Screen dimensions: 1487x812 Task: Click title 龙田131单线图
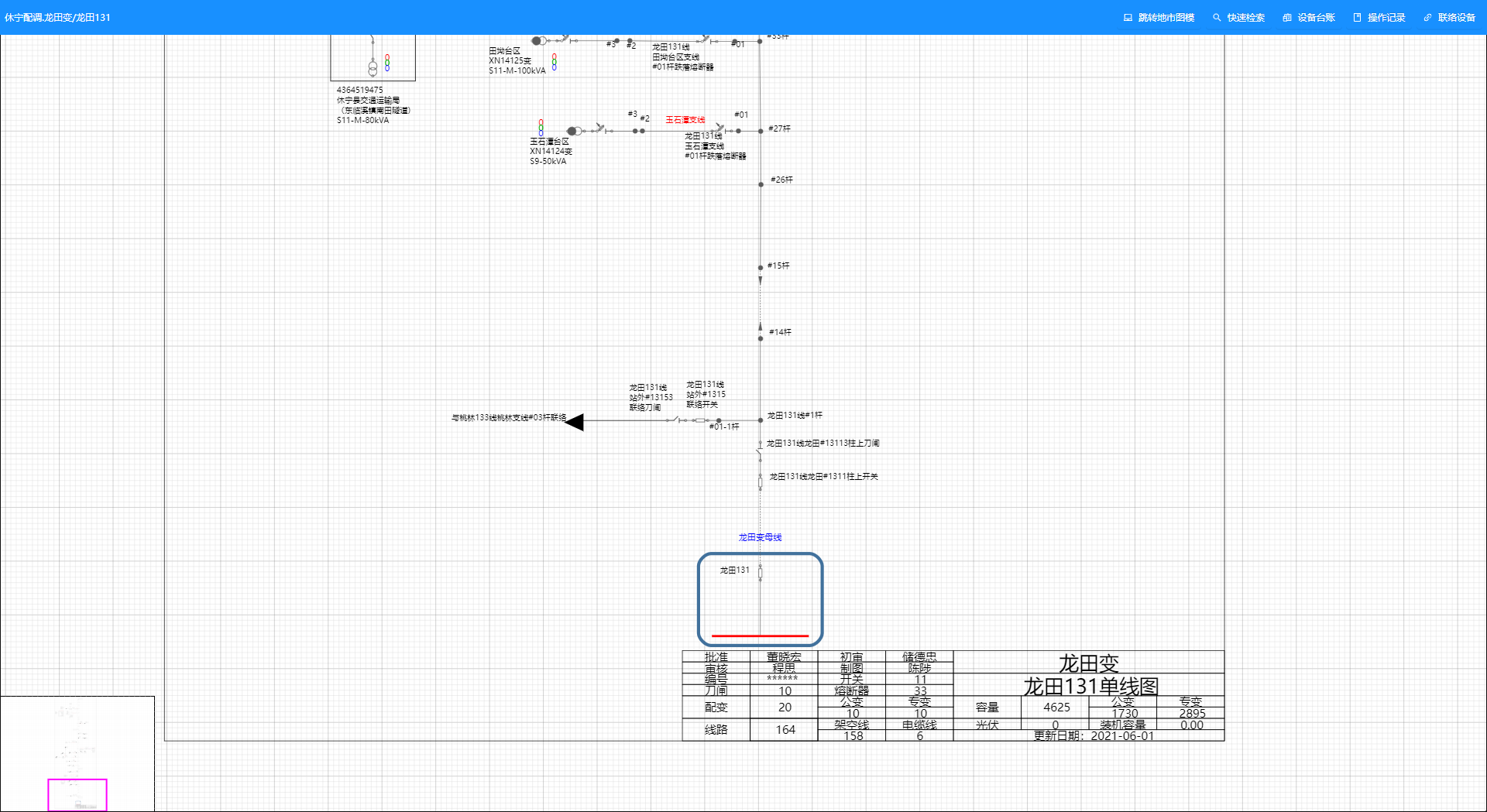pos(1090,687)
